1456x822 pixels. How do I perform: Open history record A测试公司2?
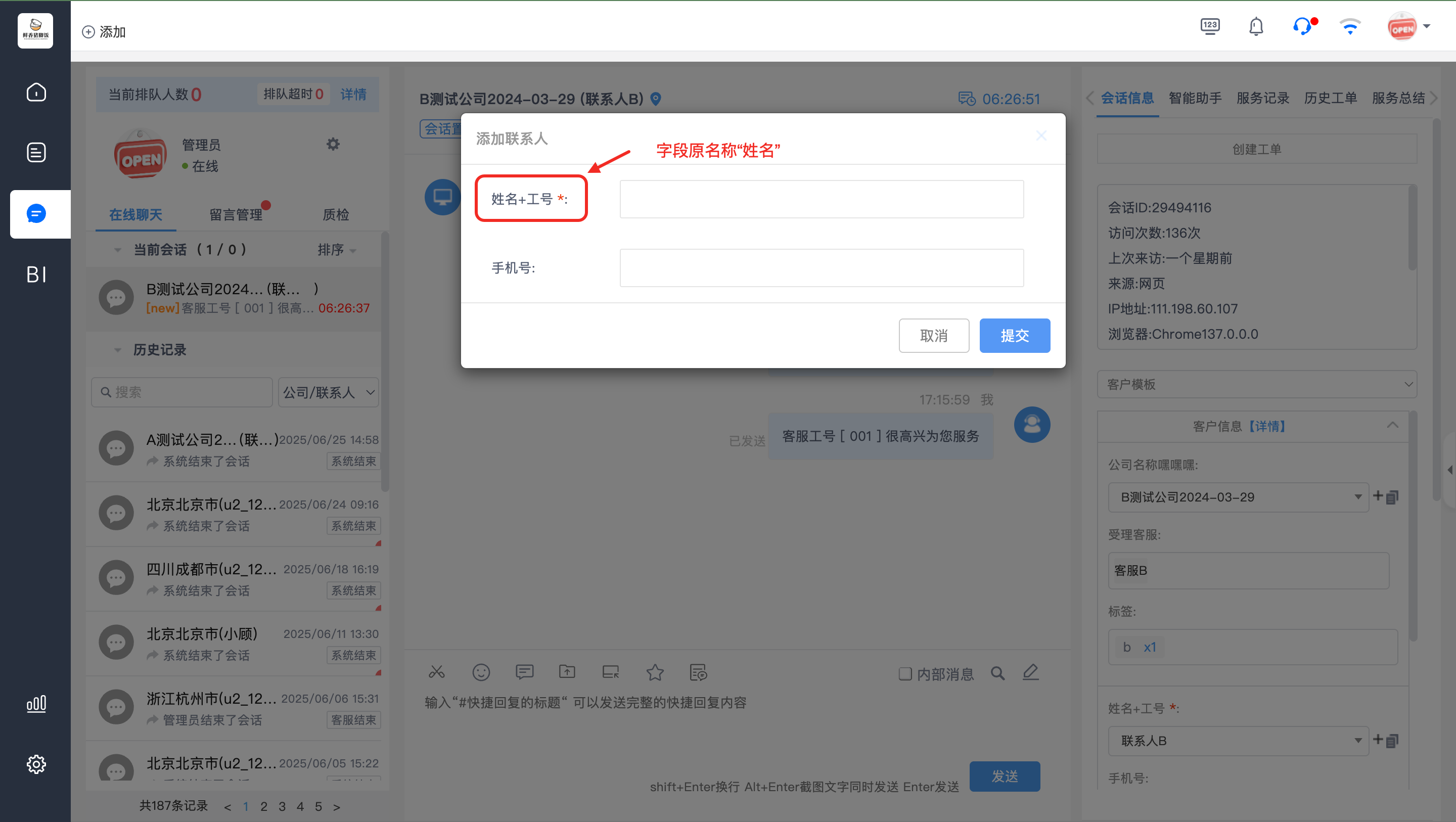(234, 450)
